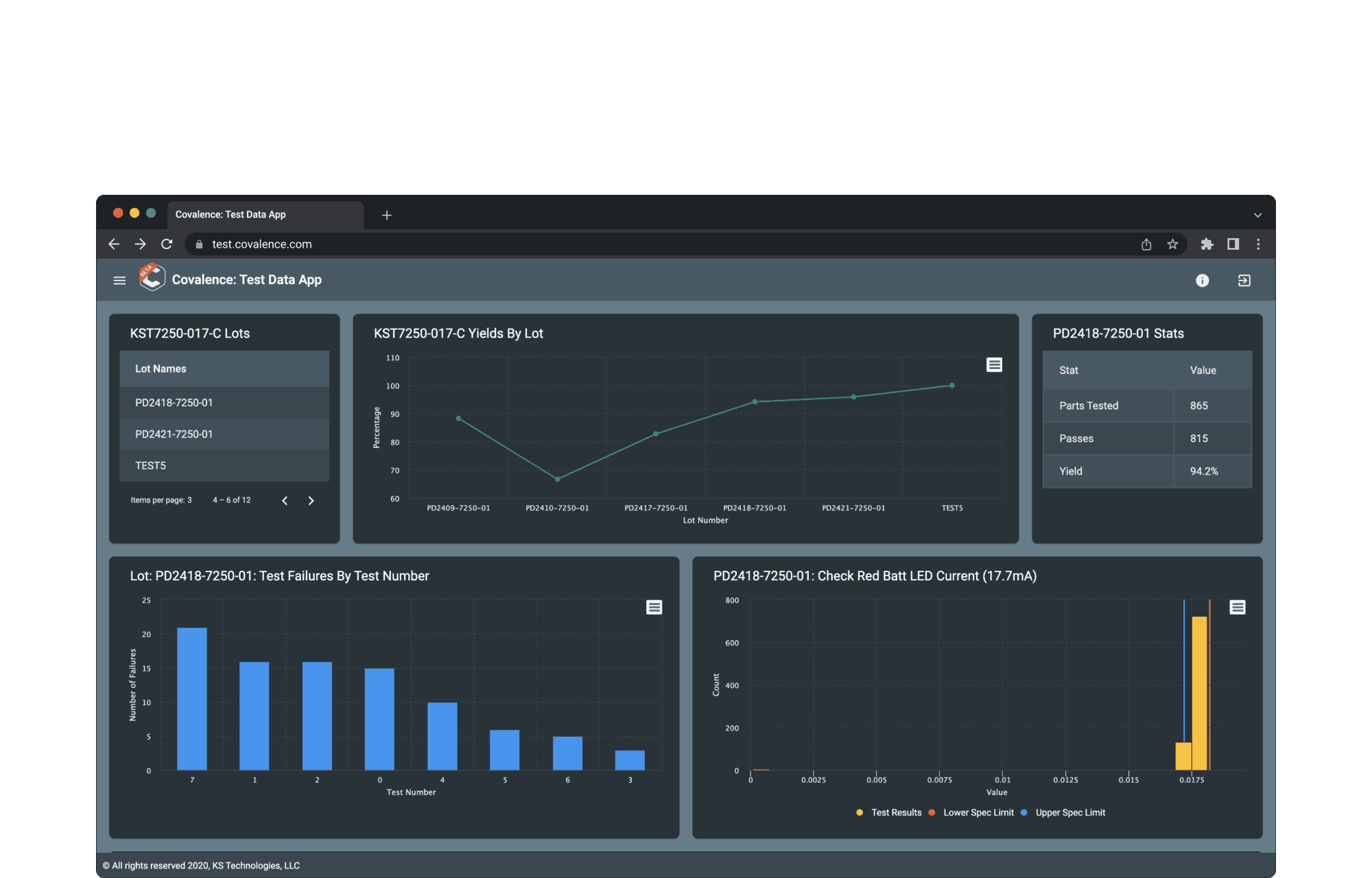Open the hamburger navigation menu
Screen dimensions: 1372x878
119,280
